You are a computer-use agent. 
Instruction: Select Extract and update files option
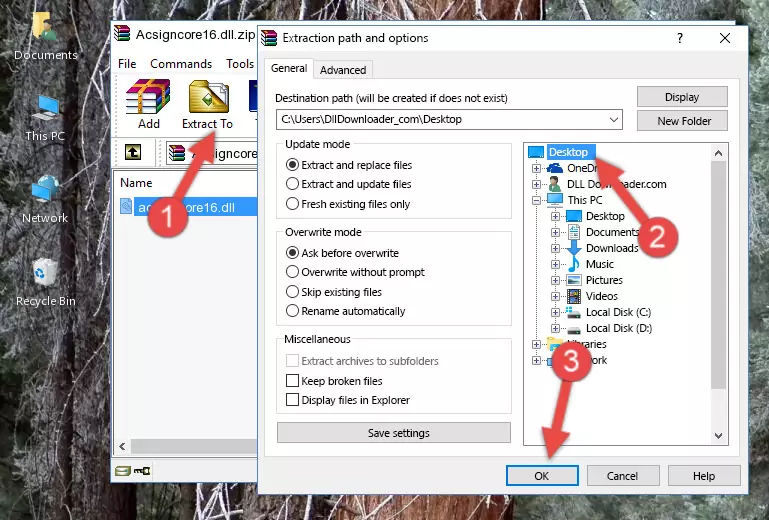pyautogui.click(x=292, y=184)
